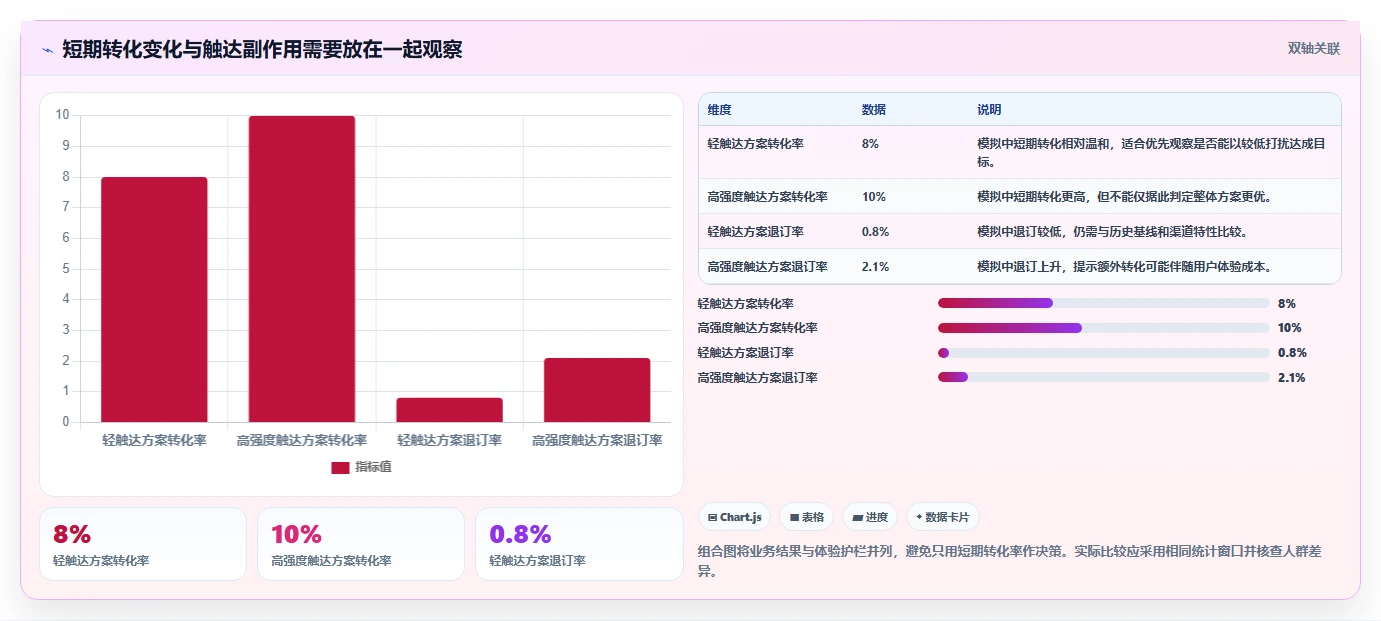Select the 数据卡片 tag chip
The width and height of the screenshot is (1381, 621).
coord(943,517)
